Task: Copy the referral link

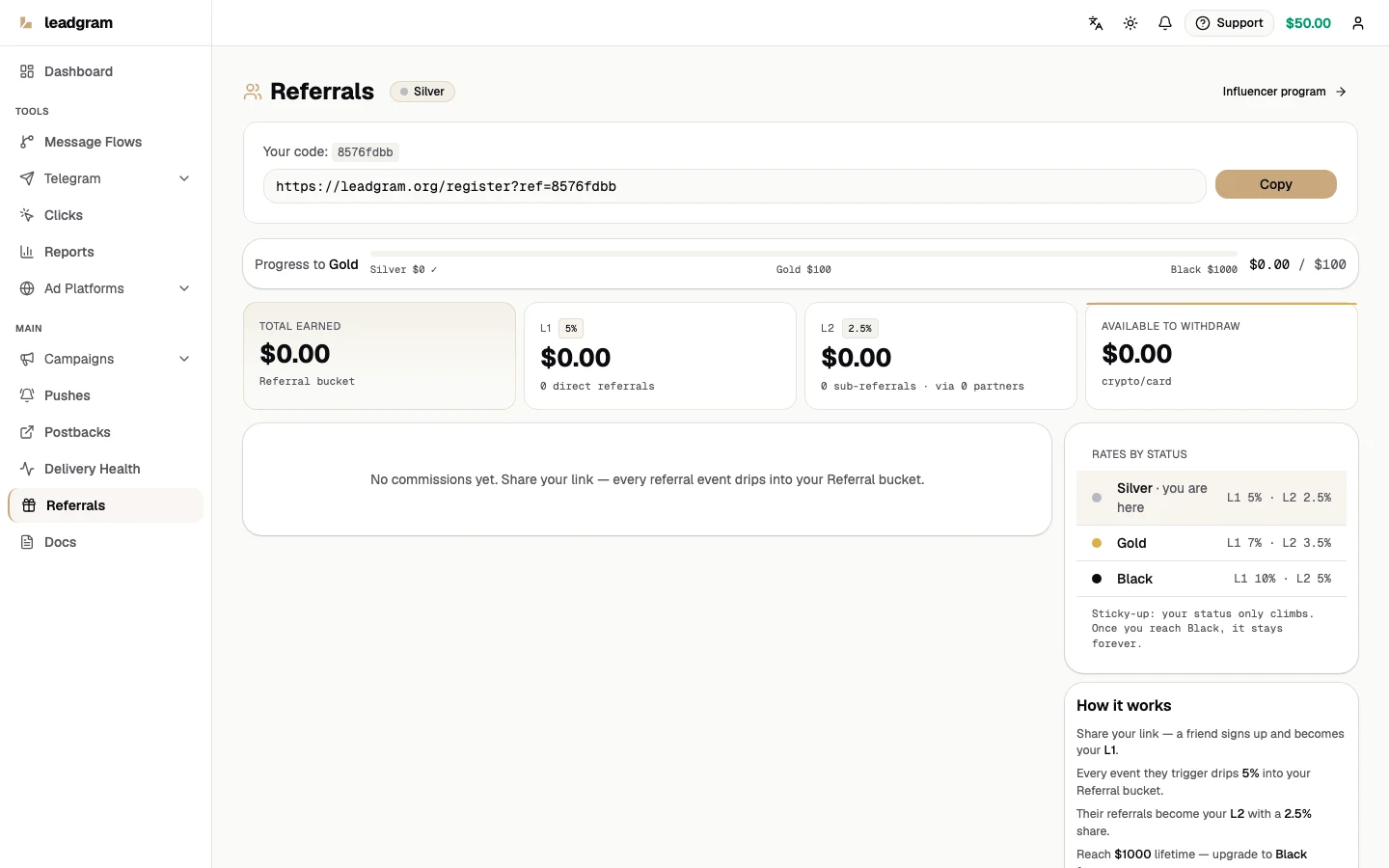Action: (1275, 184)
